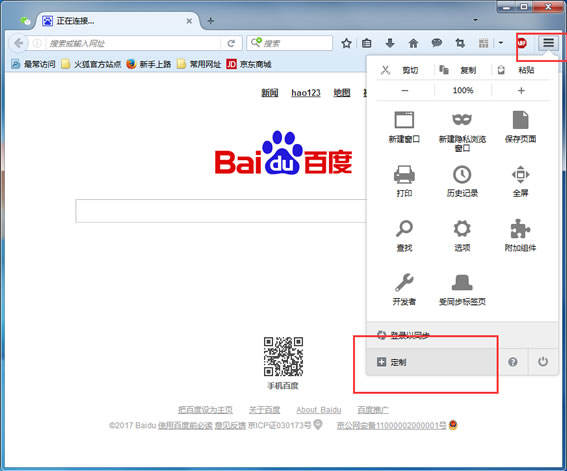Click 登录以同步 sign in to sync
567x471 pixels.
click(462, 335)
